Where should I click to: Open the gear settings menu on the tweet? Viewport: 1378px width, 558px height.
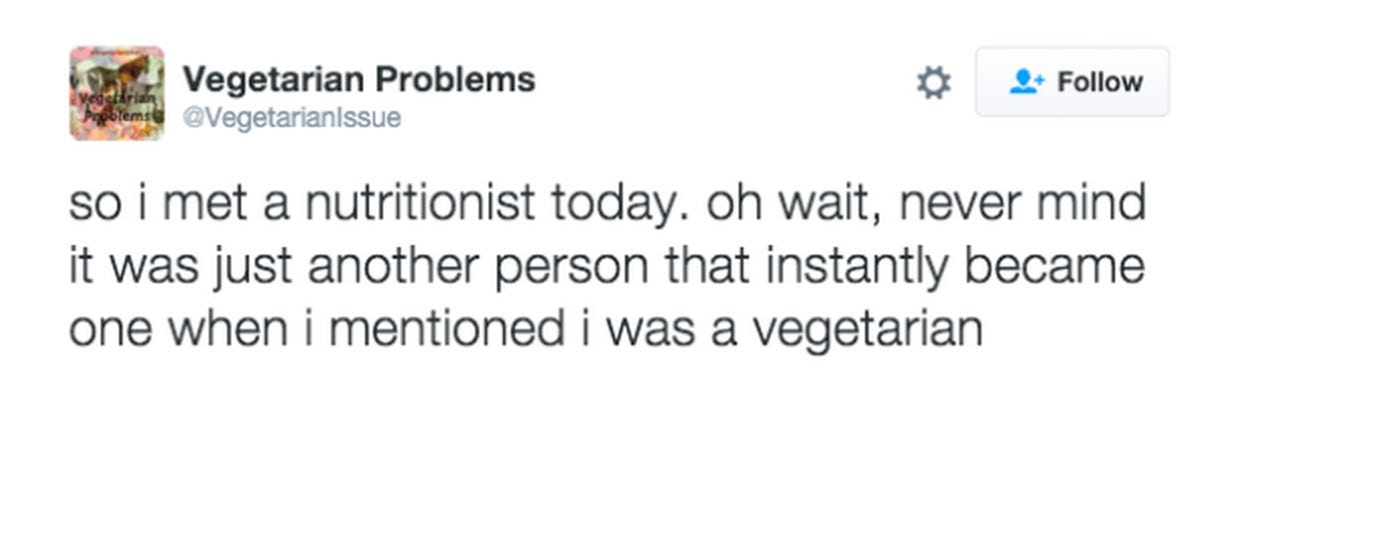934,82
